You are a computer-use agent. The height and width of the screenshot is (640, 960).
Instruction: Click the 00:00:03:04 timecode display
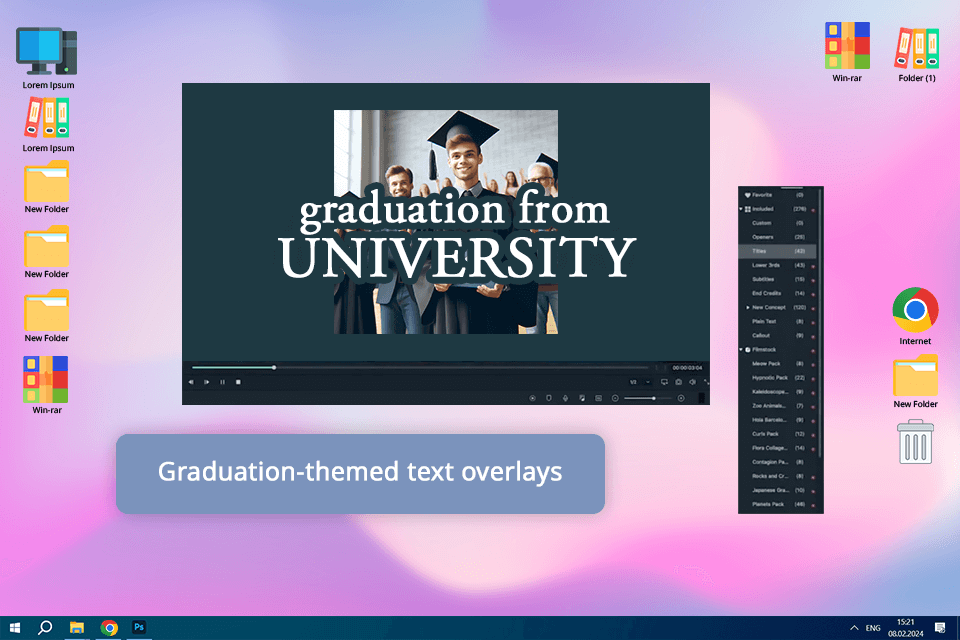tap(687, 368)
